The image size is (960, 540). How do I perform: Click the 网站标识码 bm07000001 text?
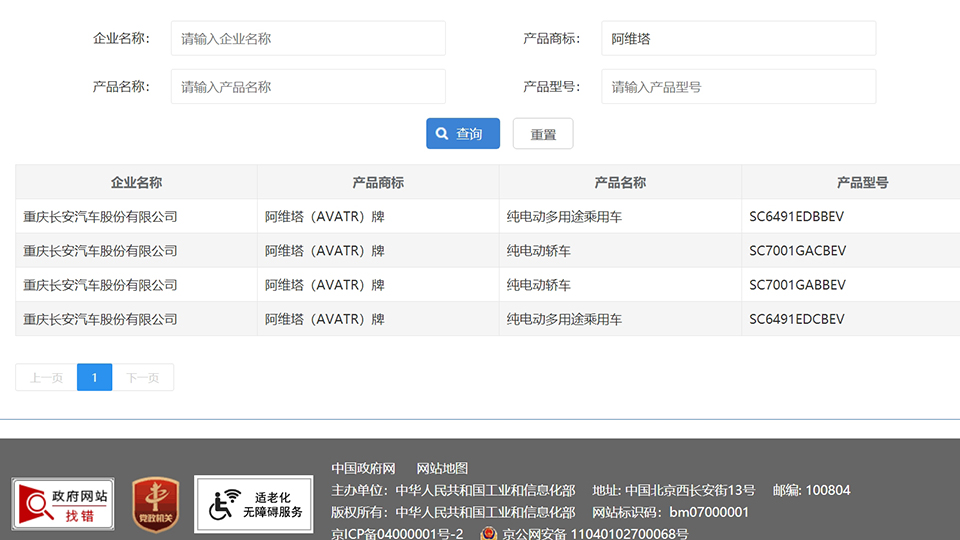coord(670,512)
